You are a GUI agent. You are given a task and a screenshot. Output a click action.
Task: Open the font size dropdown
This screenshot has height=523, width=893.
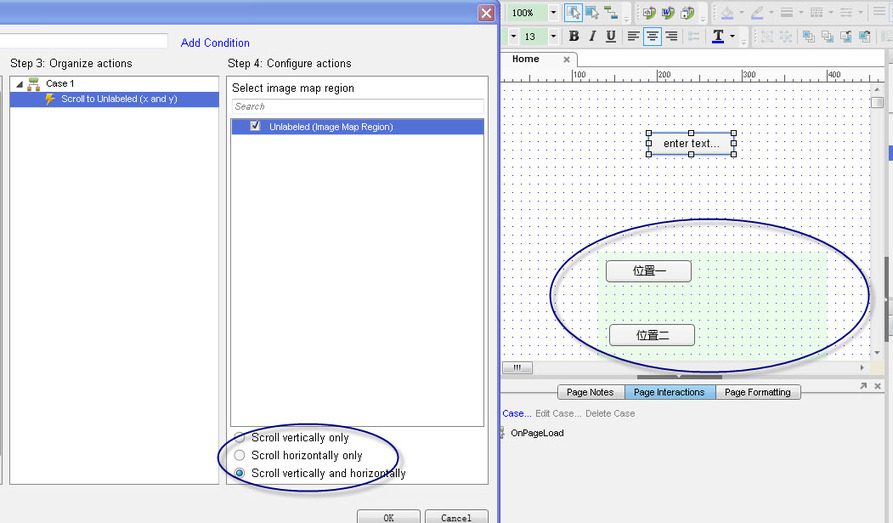(553, 36)
